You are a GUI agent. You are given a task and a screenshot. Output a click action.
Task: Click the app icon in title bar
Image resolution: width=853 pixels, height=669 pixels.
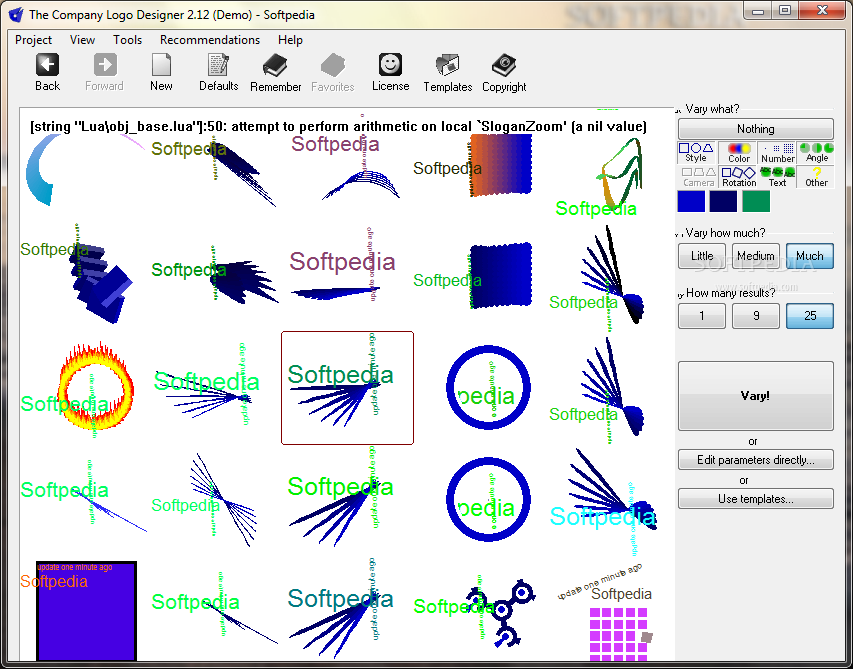pos(16,15)
